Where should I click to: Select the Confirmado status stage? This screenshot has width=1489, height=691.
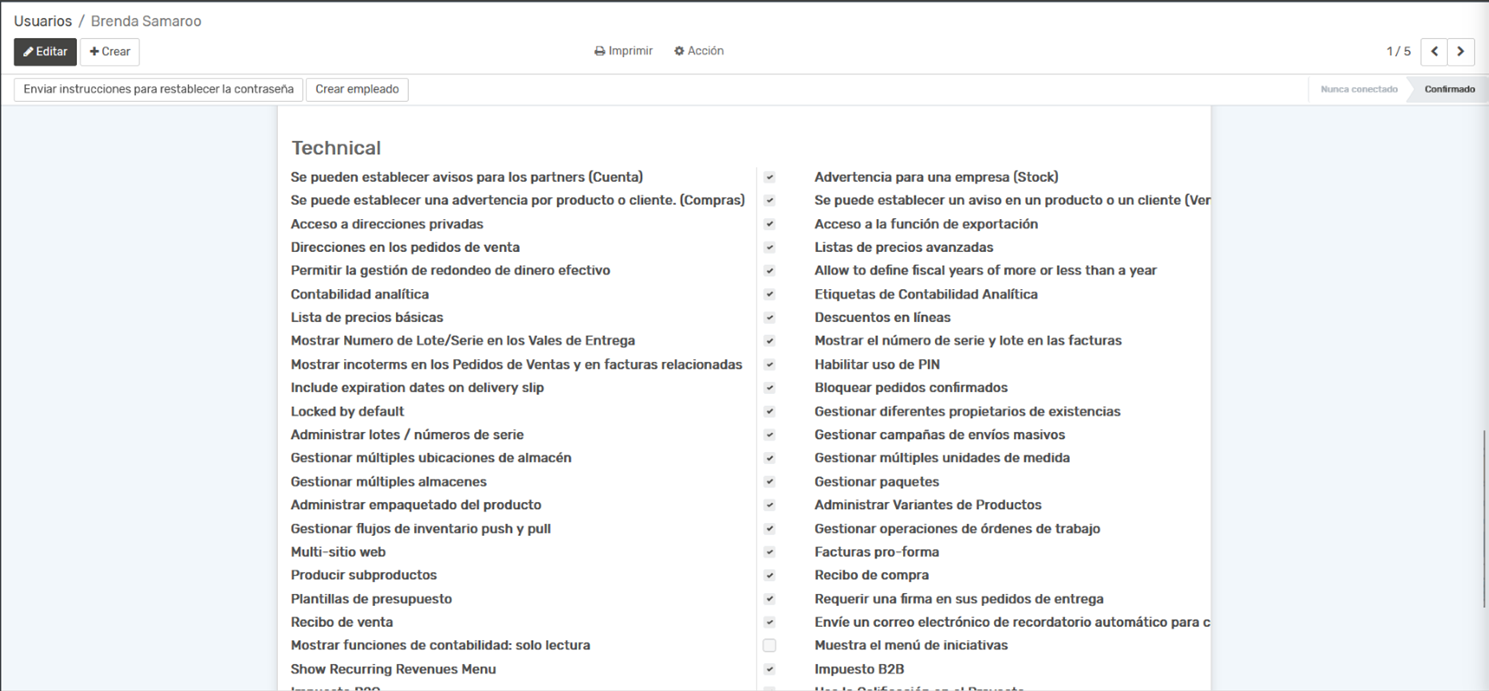tap(1449, 89)
